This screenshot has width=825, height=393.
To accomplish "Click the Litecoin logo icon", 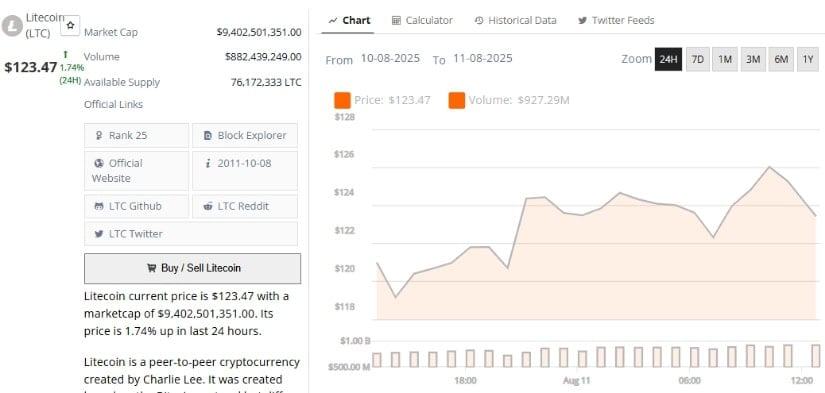I will 12,26.
